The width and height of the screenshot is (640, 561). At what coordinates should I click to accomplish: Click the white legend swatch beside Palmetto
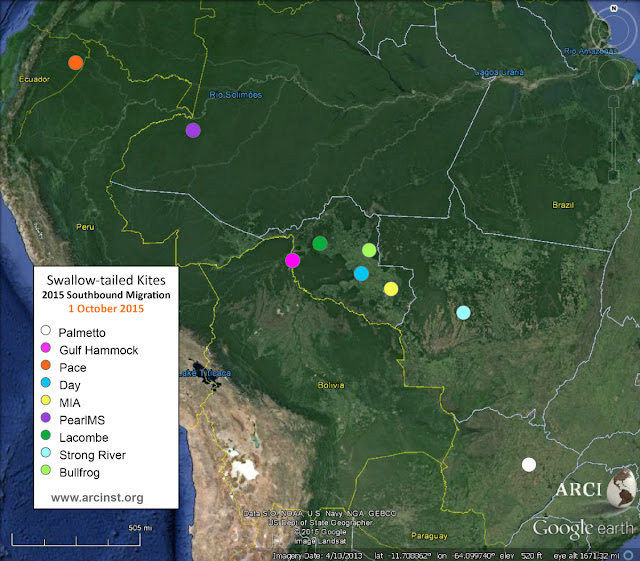[46, 330]
